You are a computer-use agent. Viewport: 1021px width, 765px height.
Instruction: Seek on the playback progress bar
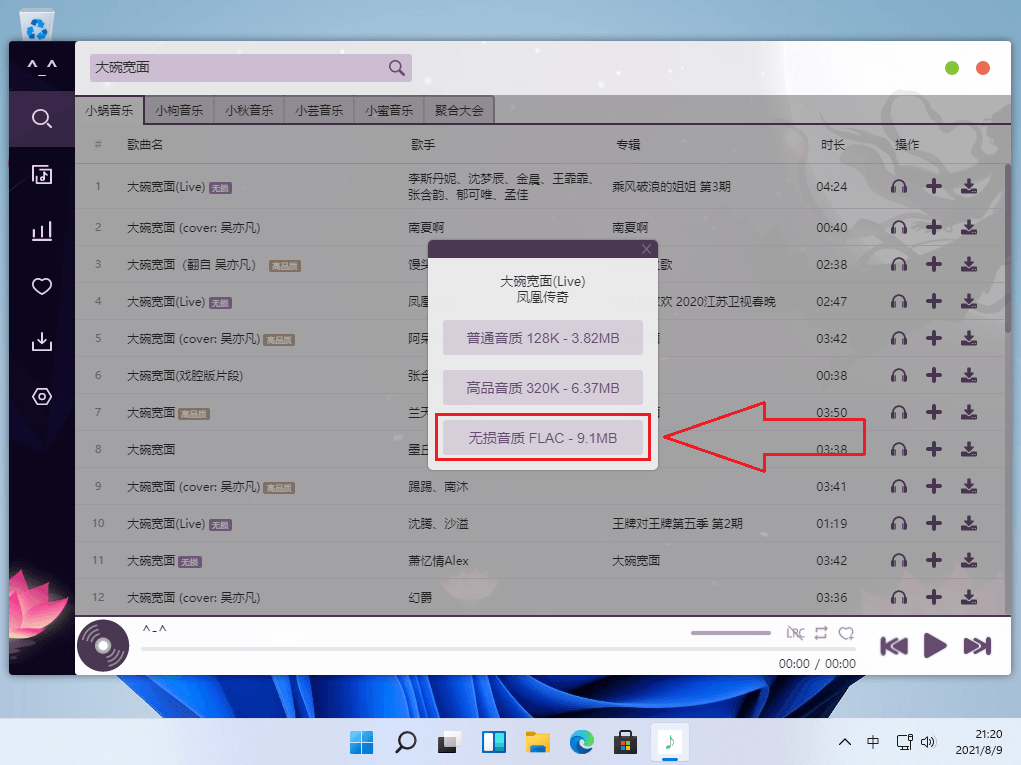(x=498, y=649)
